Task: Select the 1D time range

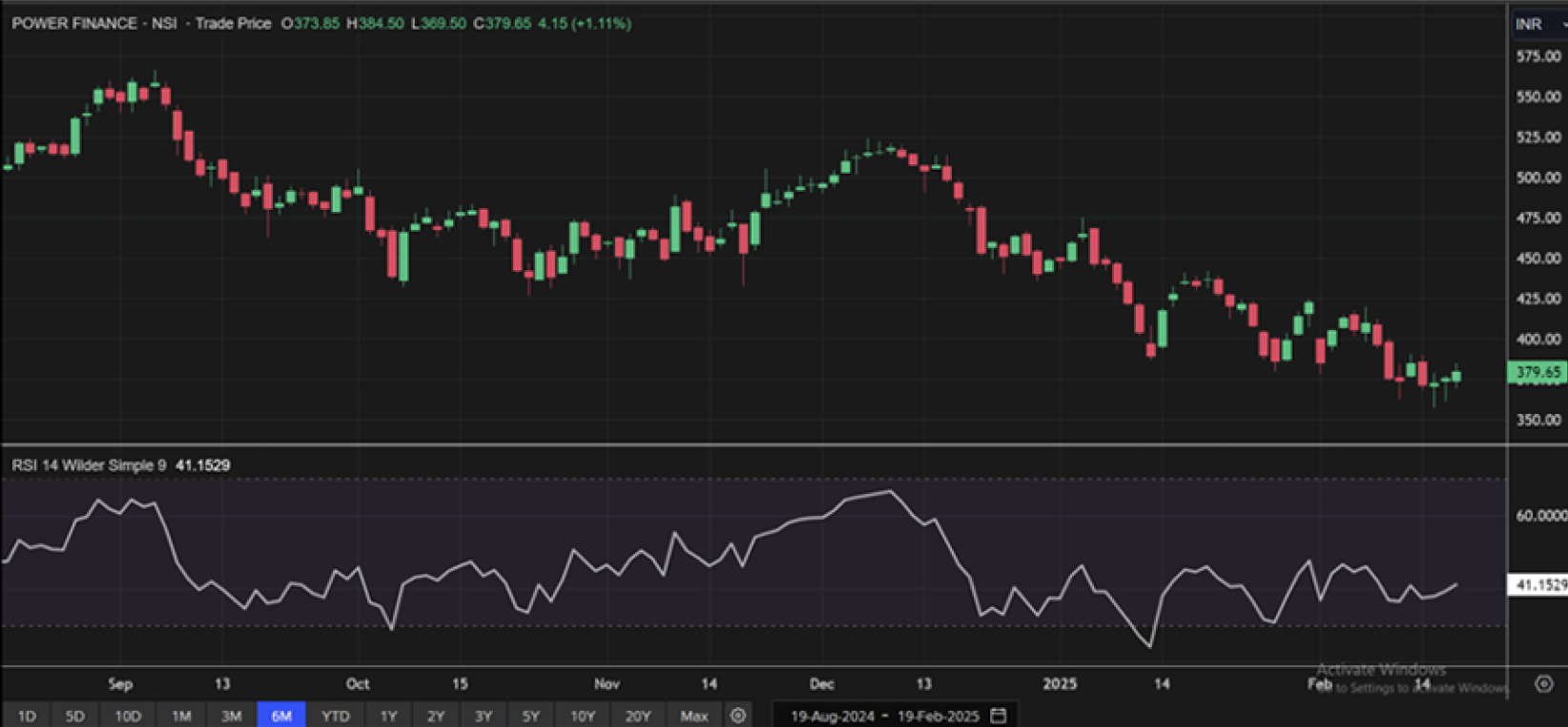Action: 27,716
